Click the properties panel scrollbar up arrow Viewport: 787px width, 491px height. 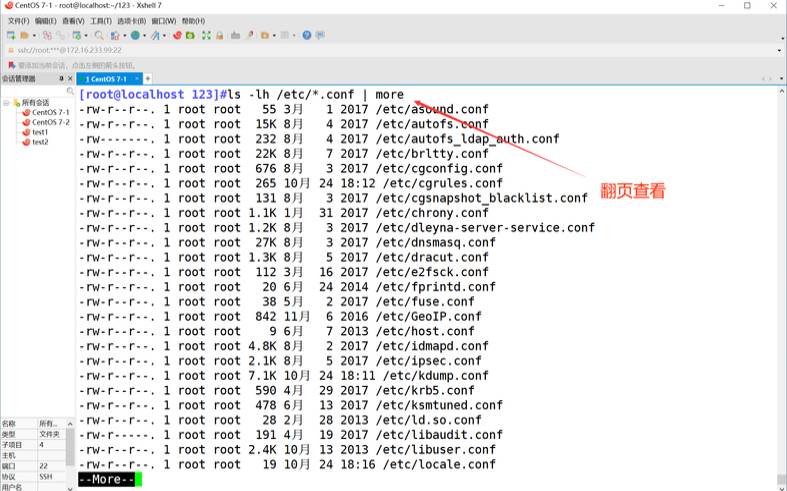pos(70,424)
